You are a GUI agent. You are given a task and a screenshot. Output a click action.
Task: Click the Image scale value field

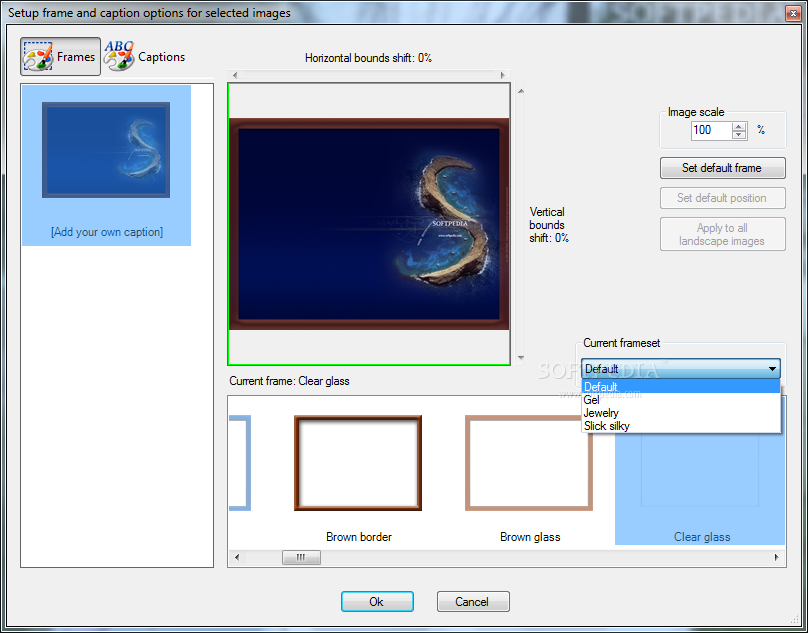point(711,130)
